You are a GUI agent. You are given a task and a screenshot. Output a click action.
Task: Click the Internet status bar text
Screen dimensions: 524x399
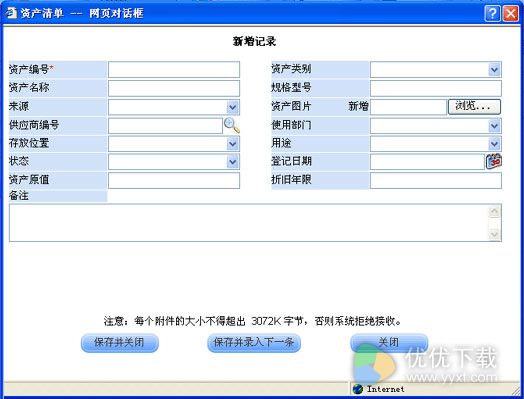386,389
